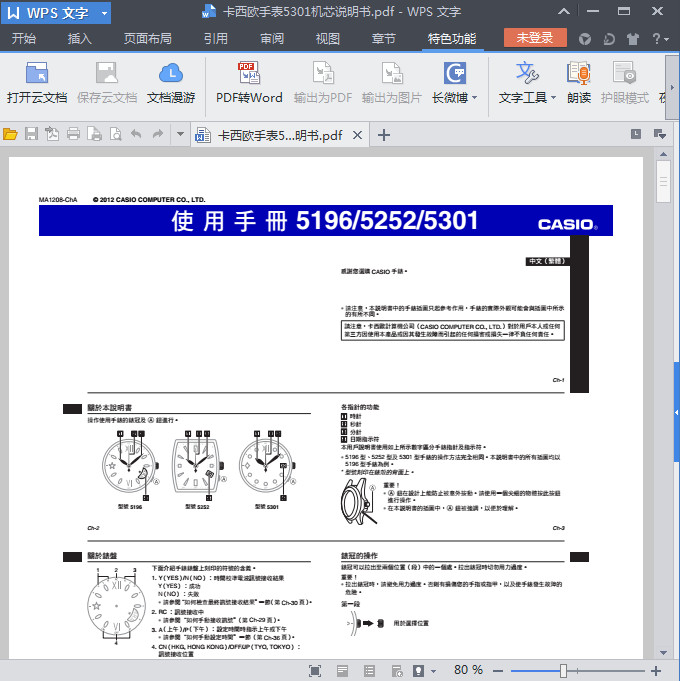Open print preview magnifier icon
Image resolution: width=680 pixels, height=681 pixels.
pyautogui.click(x=116, y=134)
